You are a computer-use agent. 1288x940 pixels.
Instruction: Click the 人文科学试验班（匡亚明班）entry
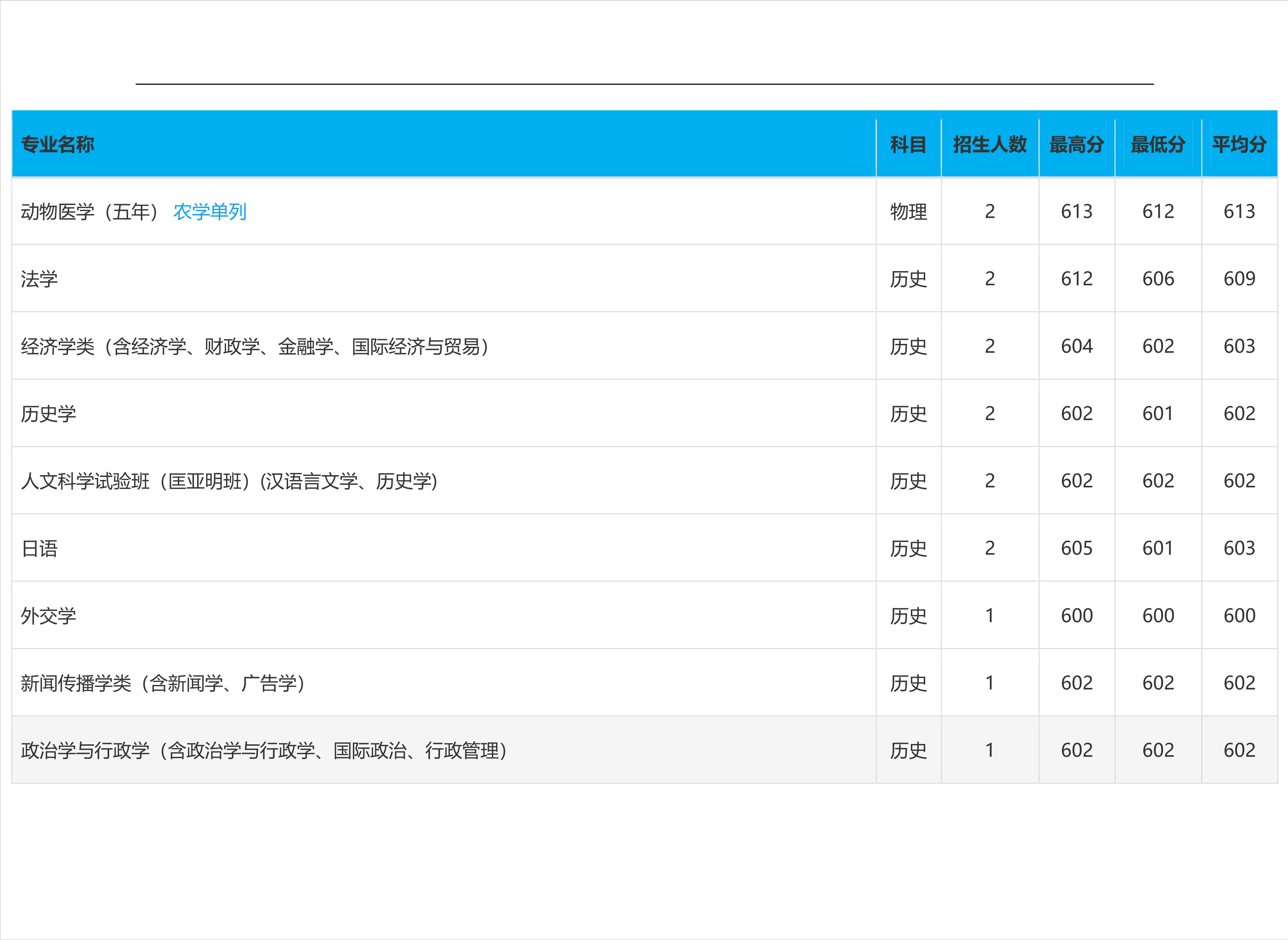228,481
